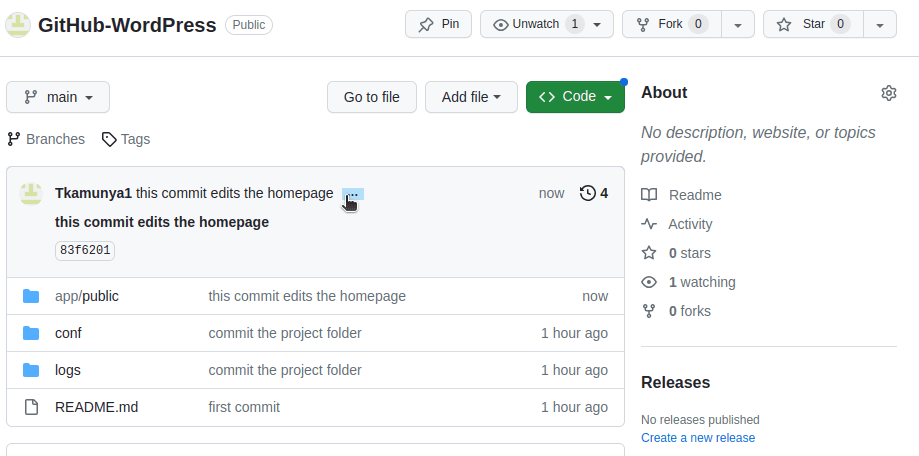Click commit author Tkamunya1

click(x=93, y=193)
